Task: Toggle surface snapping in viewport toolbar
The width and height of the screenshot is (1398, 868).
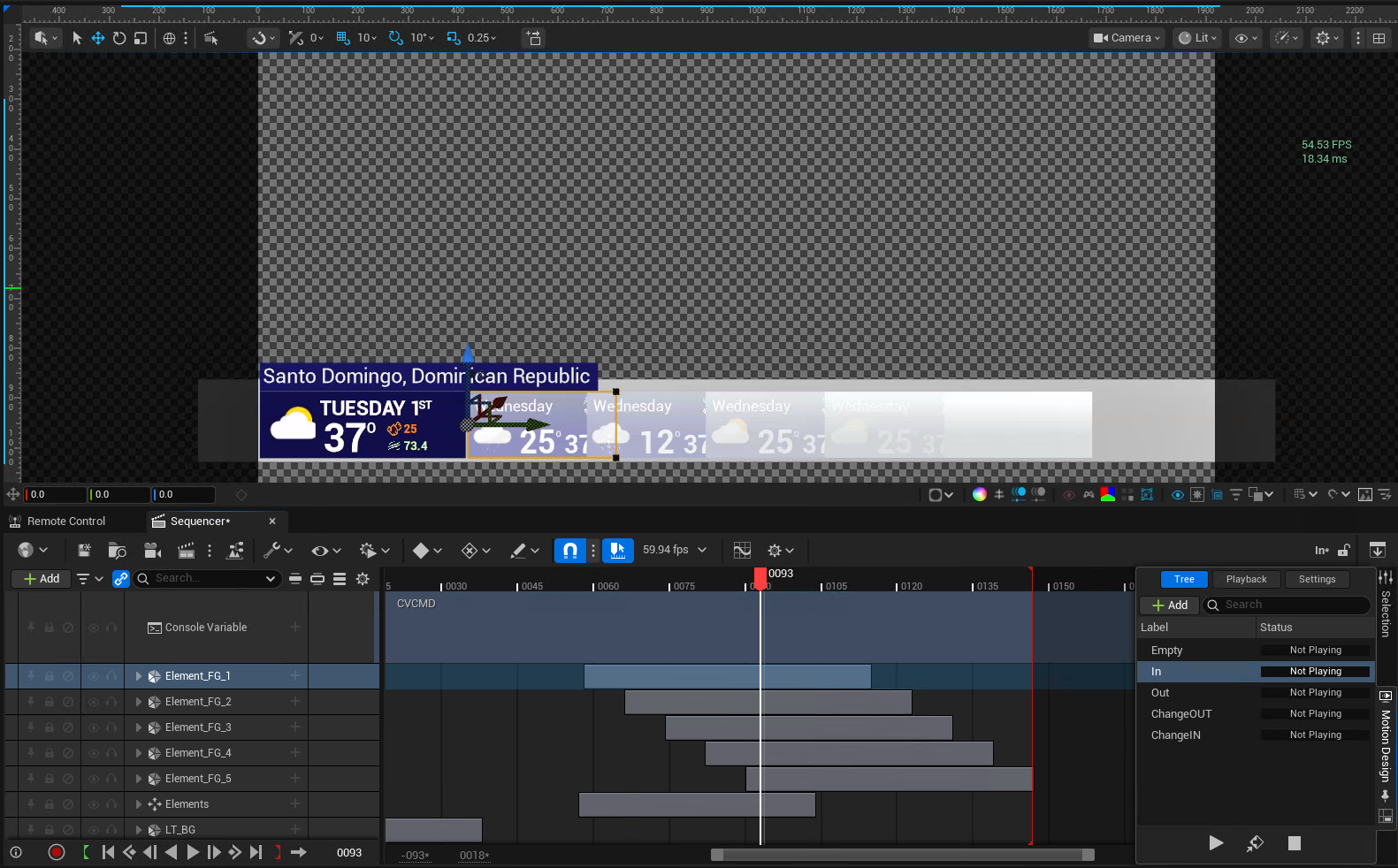Action: tap(296, 38)
